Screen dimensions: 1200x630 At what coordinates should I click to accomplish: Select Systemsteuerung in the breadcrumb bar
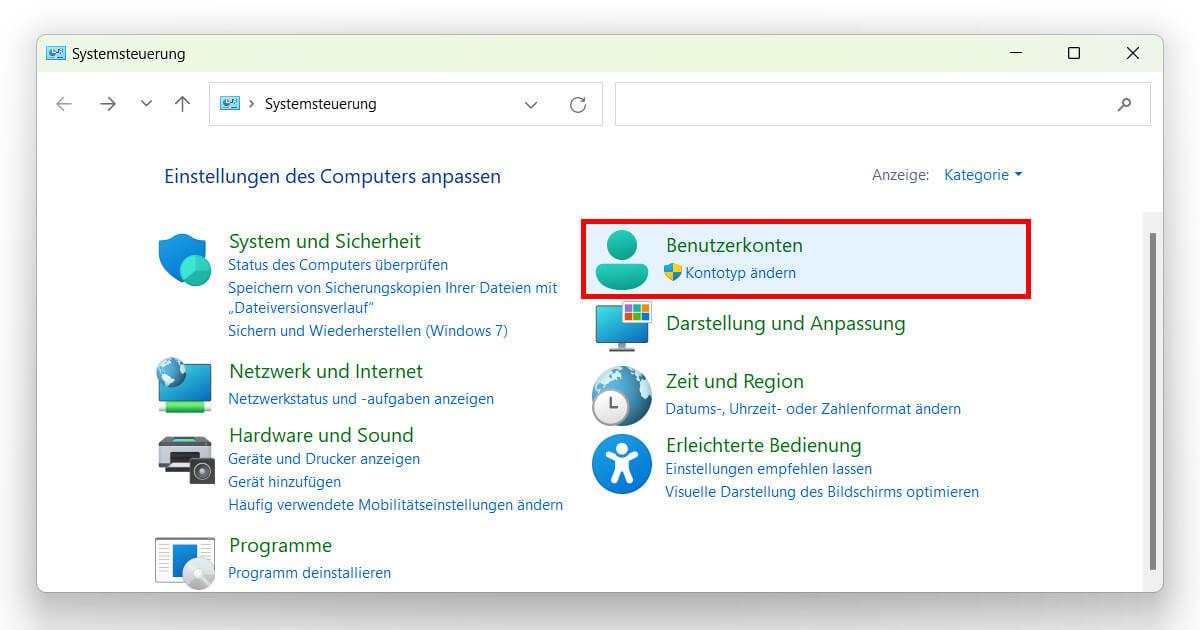click(x=320, y=103)
